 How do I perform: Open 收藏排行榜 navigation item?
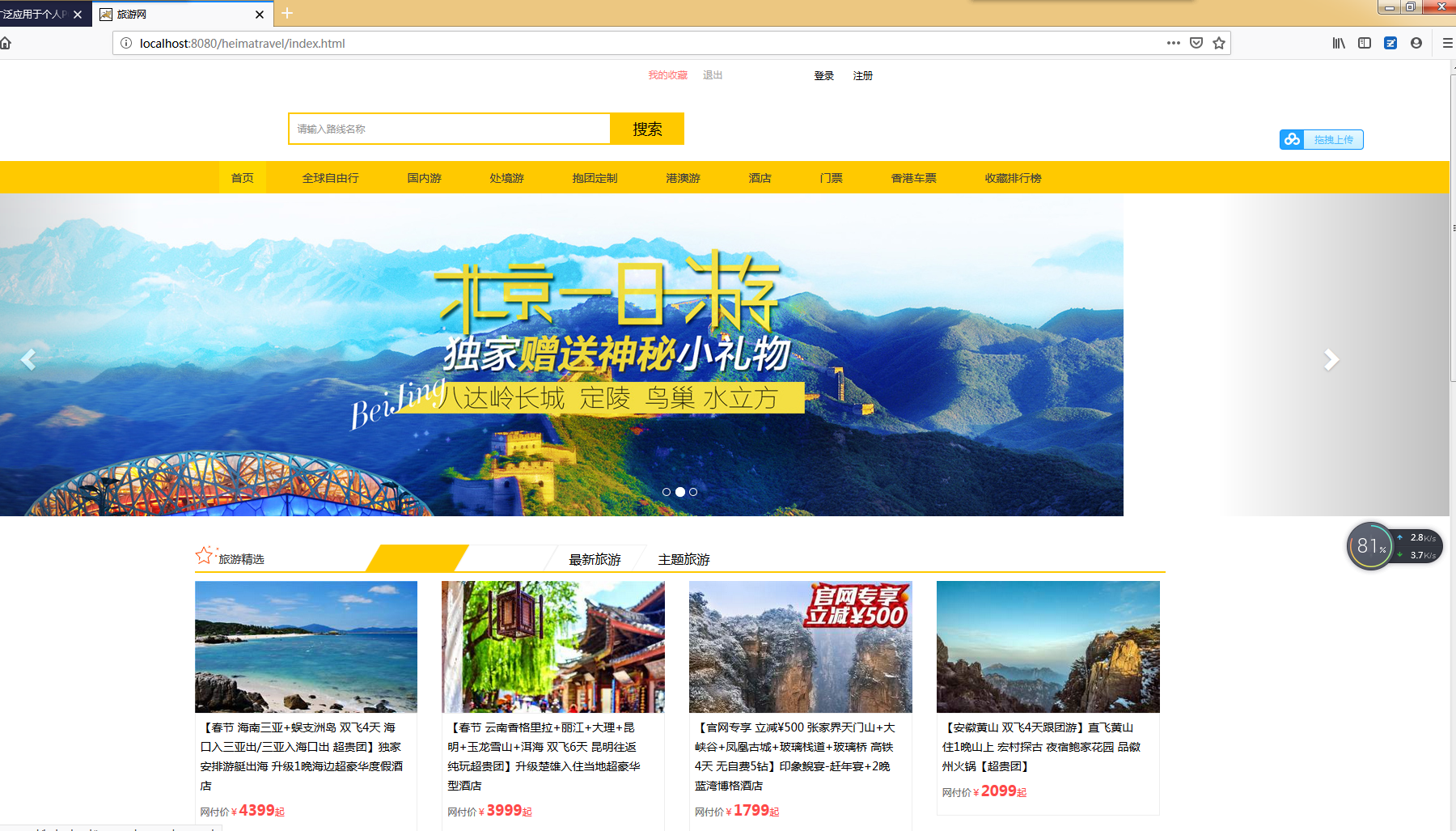point(1014,178)
